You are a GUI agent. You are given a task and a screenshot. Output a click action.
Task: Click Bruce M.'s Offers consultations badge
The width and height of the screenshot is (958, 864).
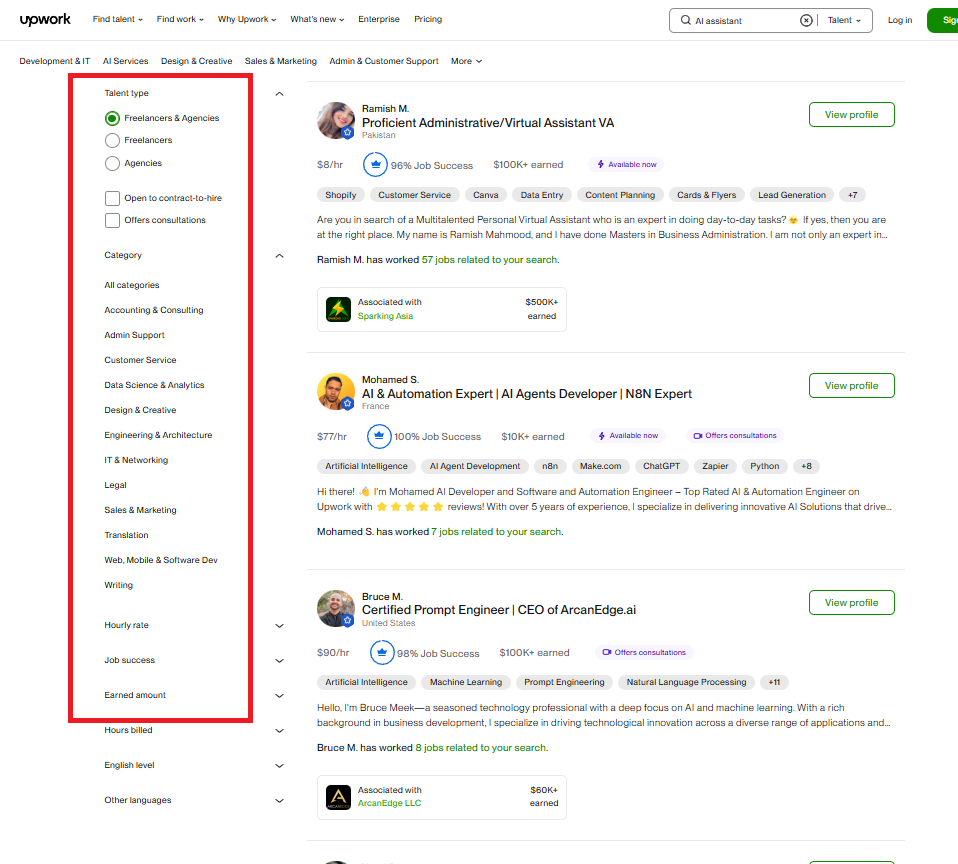[644, 653]
